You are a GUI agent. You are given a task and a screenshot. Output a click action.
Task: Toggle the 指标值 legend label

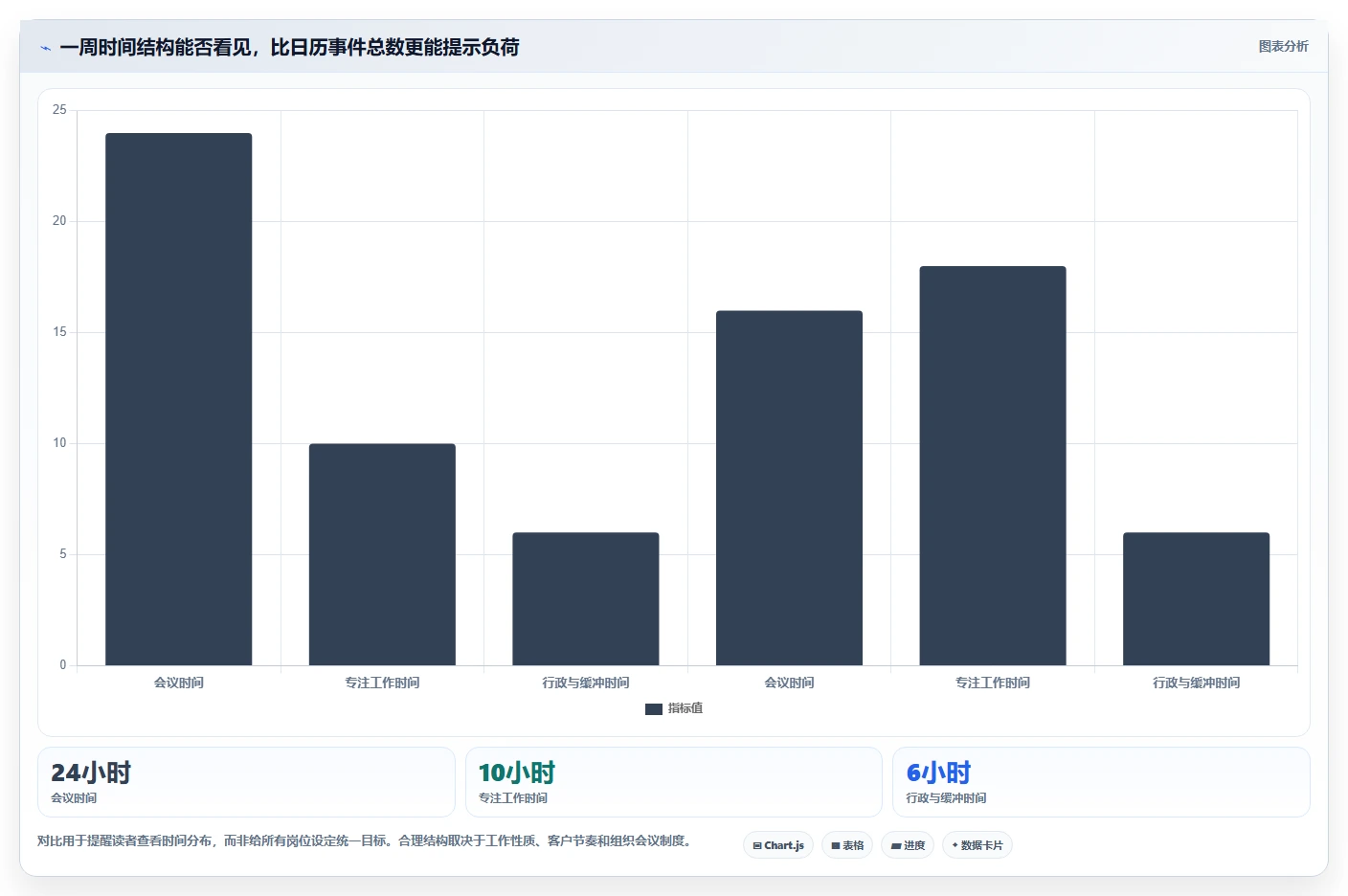coord(685,708)
